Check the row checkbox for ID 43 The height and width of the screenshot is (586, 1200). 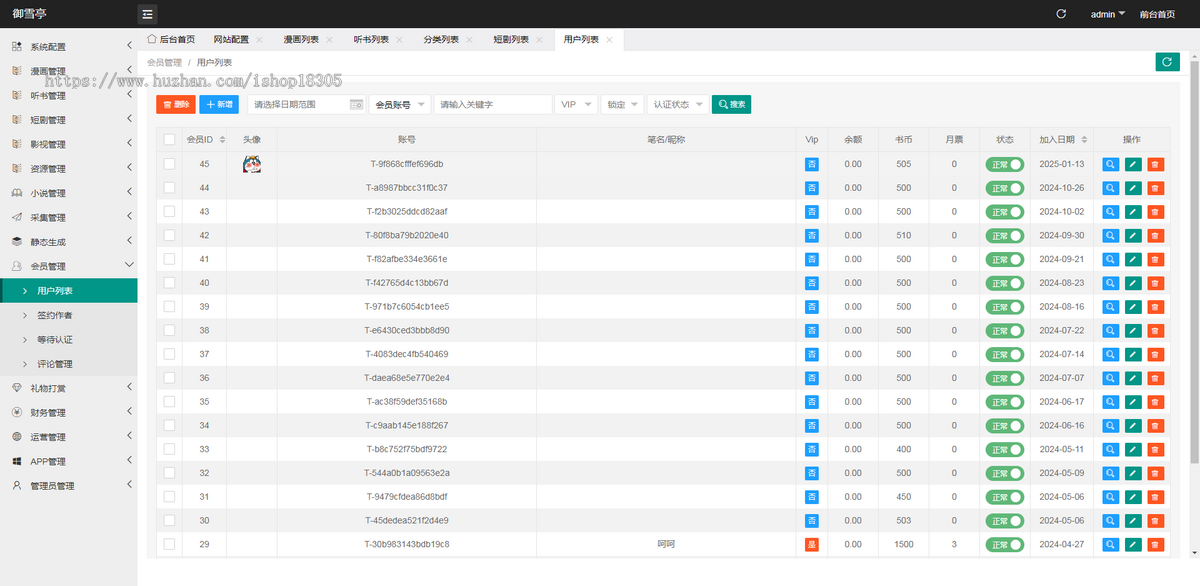169,212
